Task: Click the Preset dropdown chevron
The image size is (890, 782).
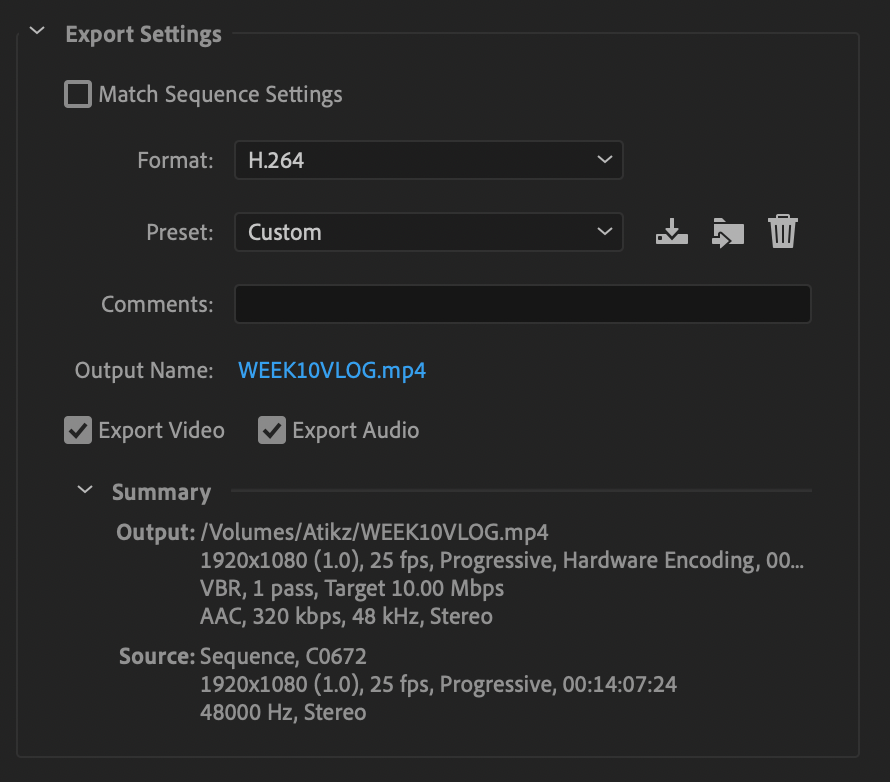Action: 604,231
